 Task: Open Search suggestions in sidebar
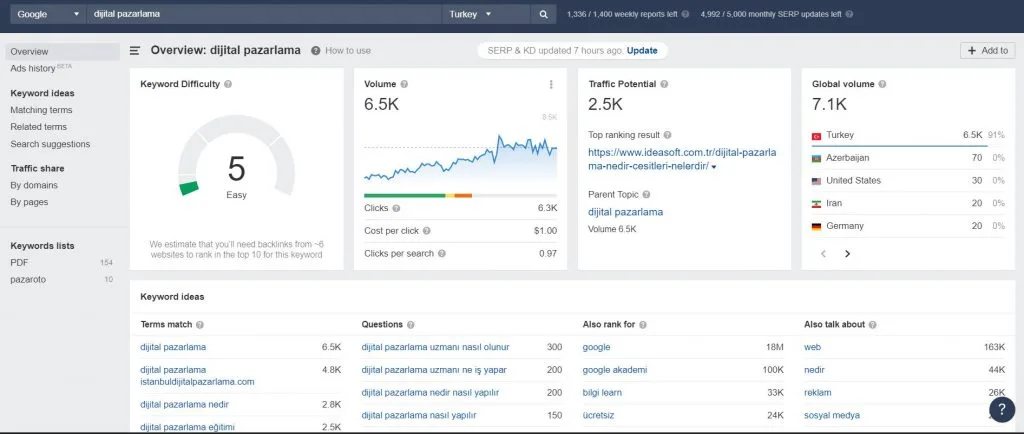tap(50, 144)
